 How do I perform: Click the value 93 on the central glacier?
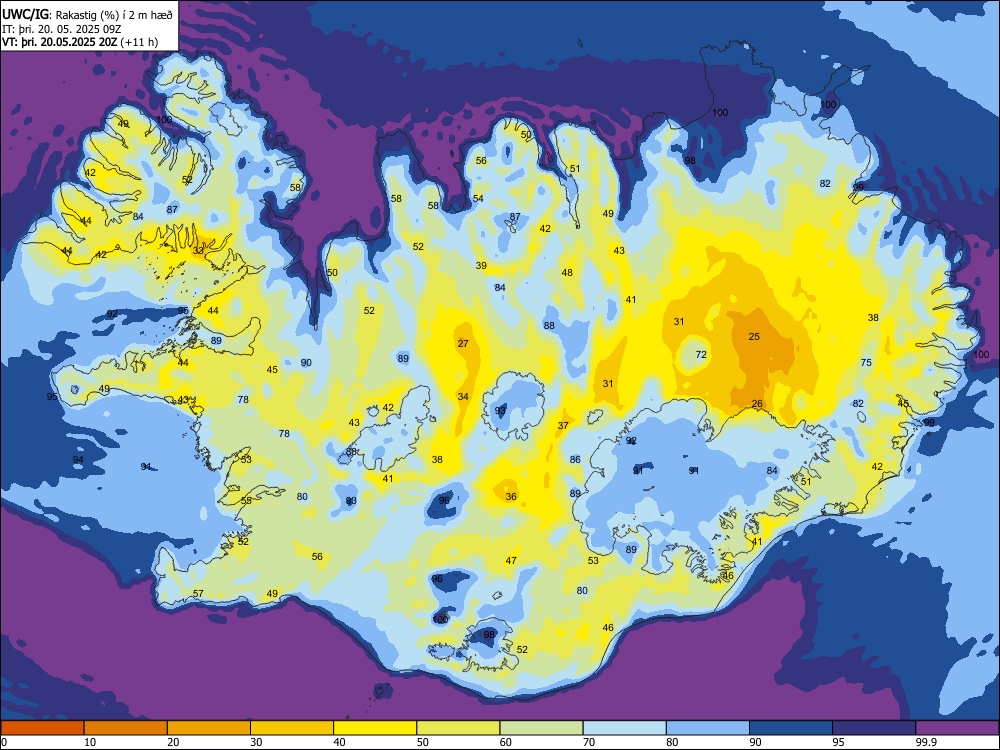point(500,411)
